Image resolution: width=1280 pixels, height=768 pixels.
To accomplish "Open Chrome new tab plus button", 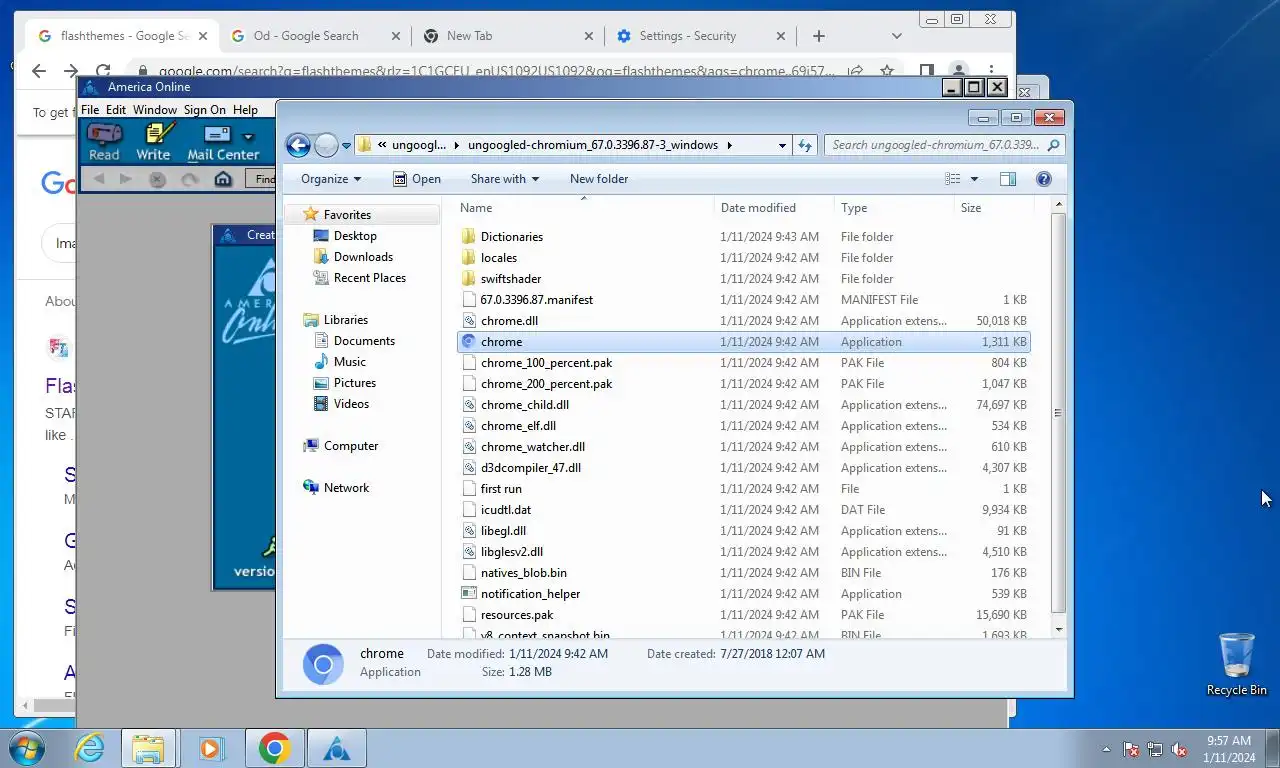I will (819, 36).
